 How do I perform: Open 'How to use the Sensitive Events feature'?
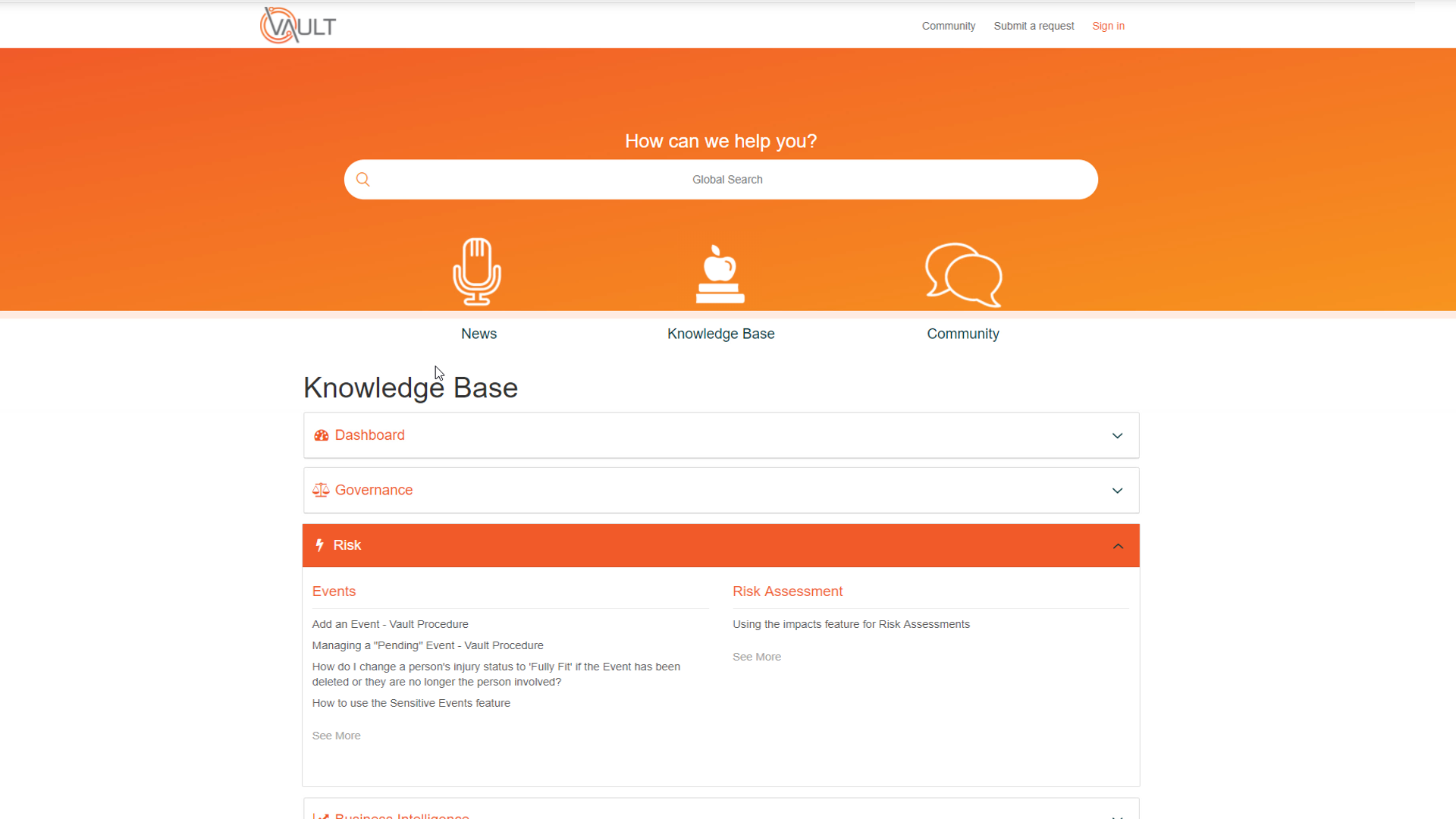coord(411,703)
